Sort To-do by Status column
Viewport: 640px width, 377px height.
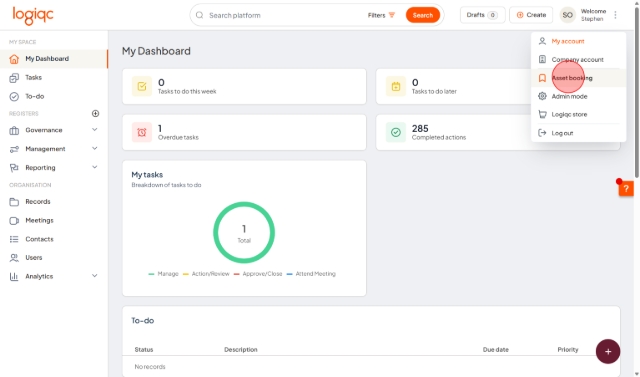[x=144, y=350]
